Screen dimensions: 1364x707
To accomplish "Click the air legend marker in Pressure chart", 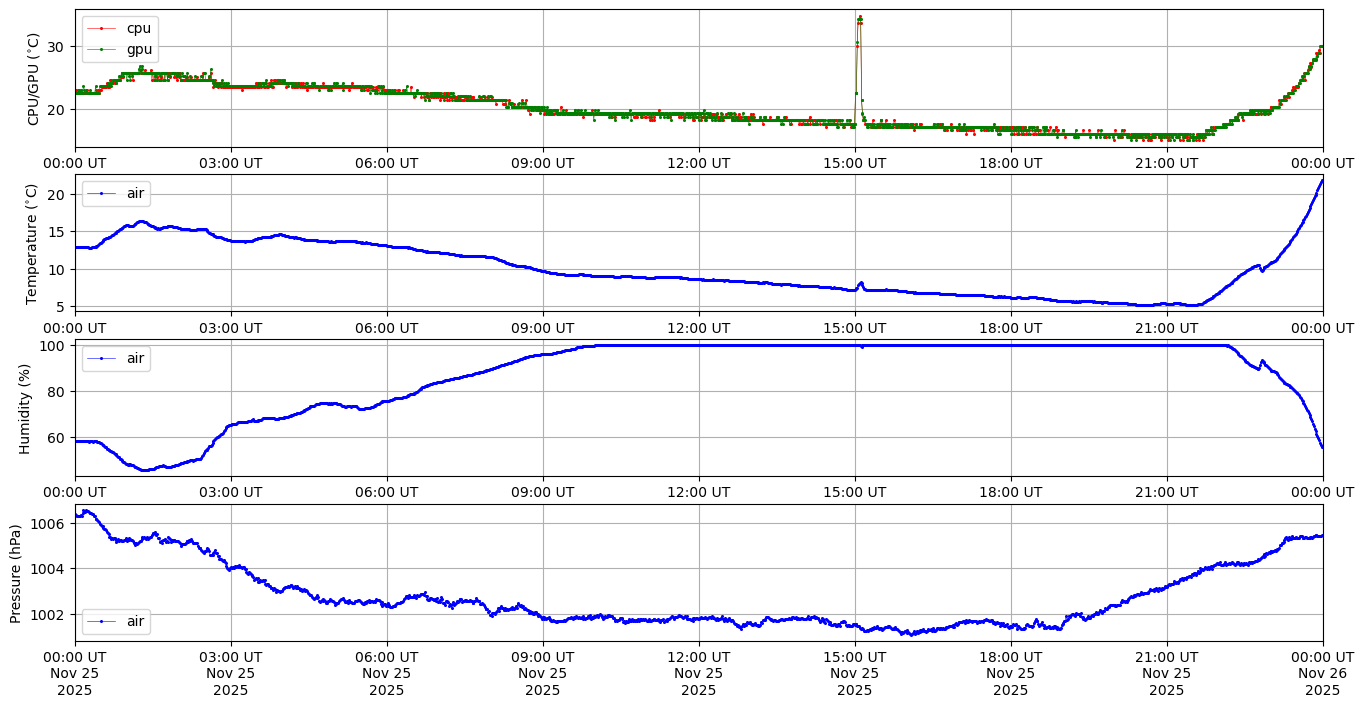I will point(101,622).
